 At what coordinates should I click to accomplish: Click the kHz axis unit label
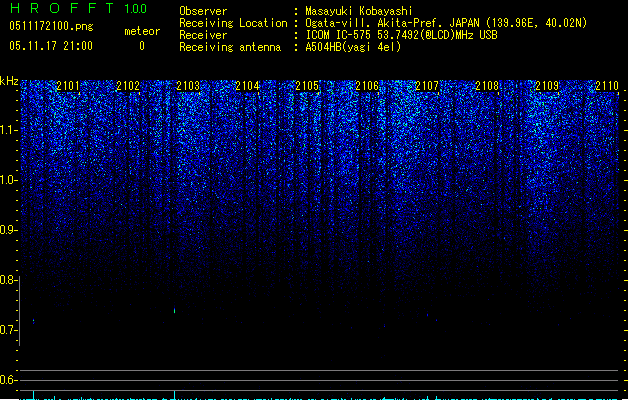point(9,81)
